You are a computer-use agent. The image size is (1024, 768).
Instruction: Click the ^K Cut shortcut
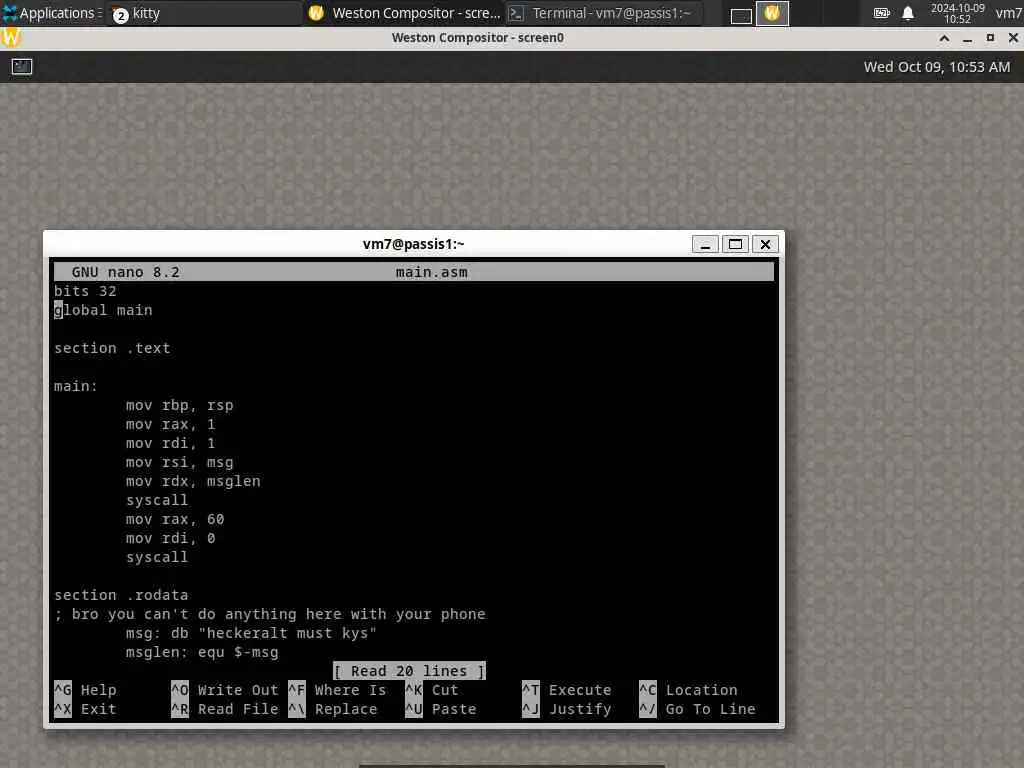[432, 690]
